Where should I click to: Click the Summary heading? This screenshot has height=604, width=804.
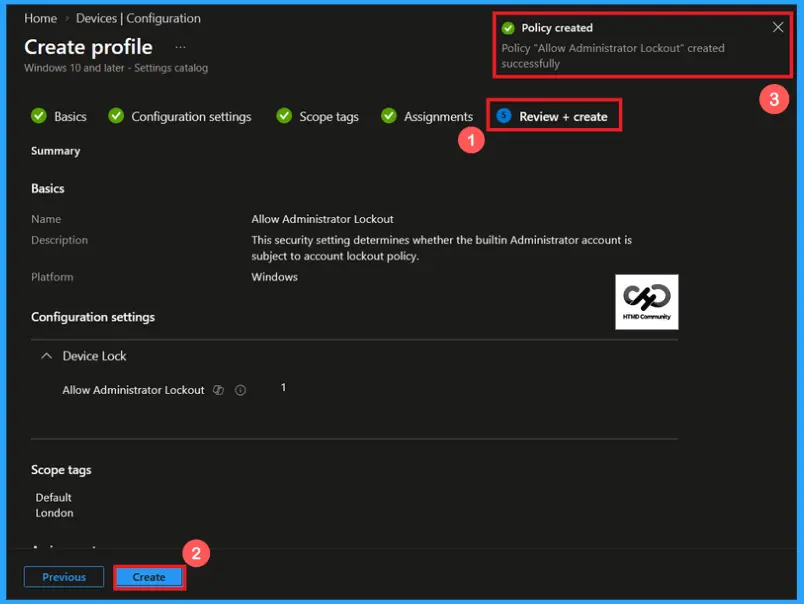pyautogui.click(x=55, y=151)
